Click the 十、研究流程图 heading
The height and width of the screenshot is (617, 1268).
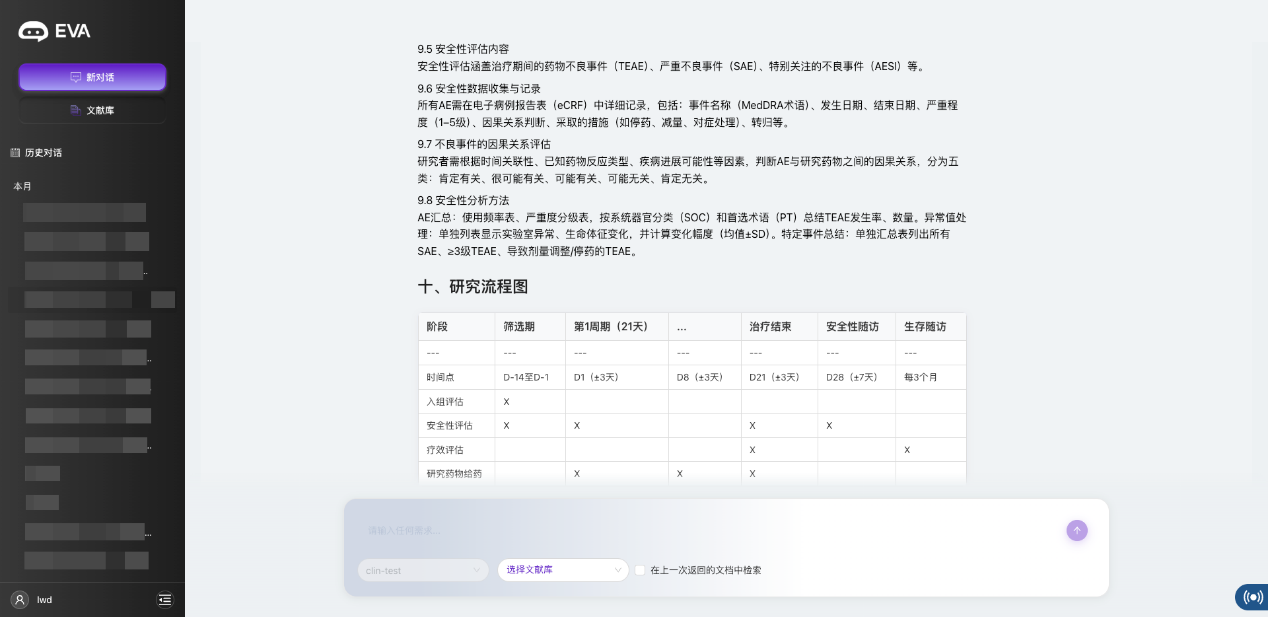(x=472, y=287)
